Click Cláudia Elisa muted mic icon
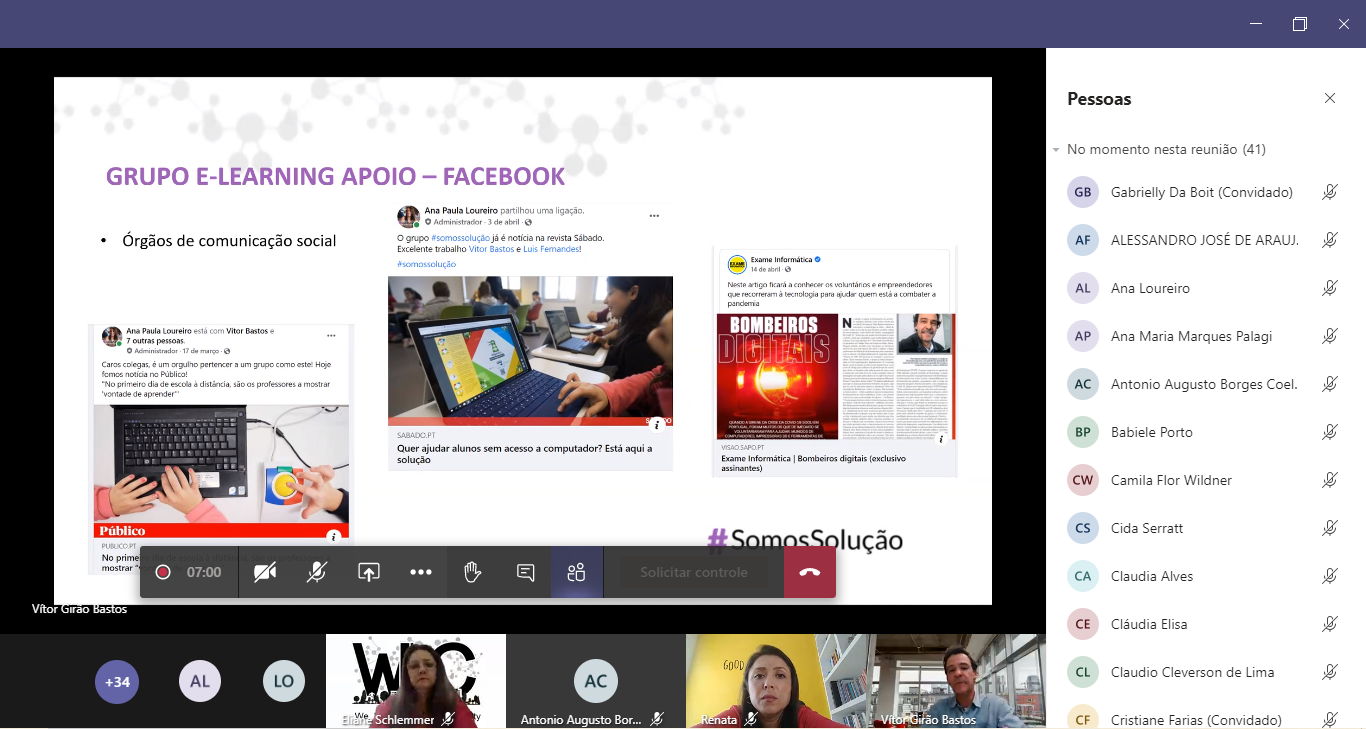Screen dimensions: 1366x729 pyautogui.click(x=1330, y=624)
